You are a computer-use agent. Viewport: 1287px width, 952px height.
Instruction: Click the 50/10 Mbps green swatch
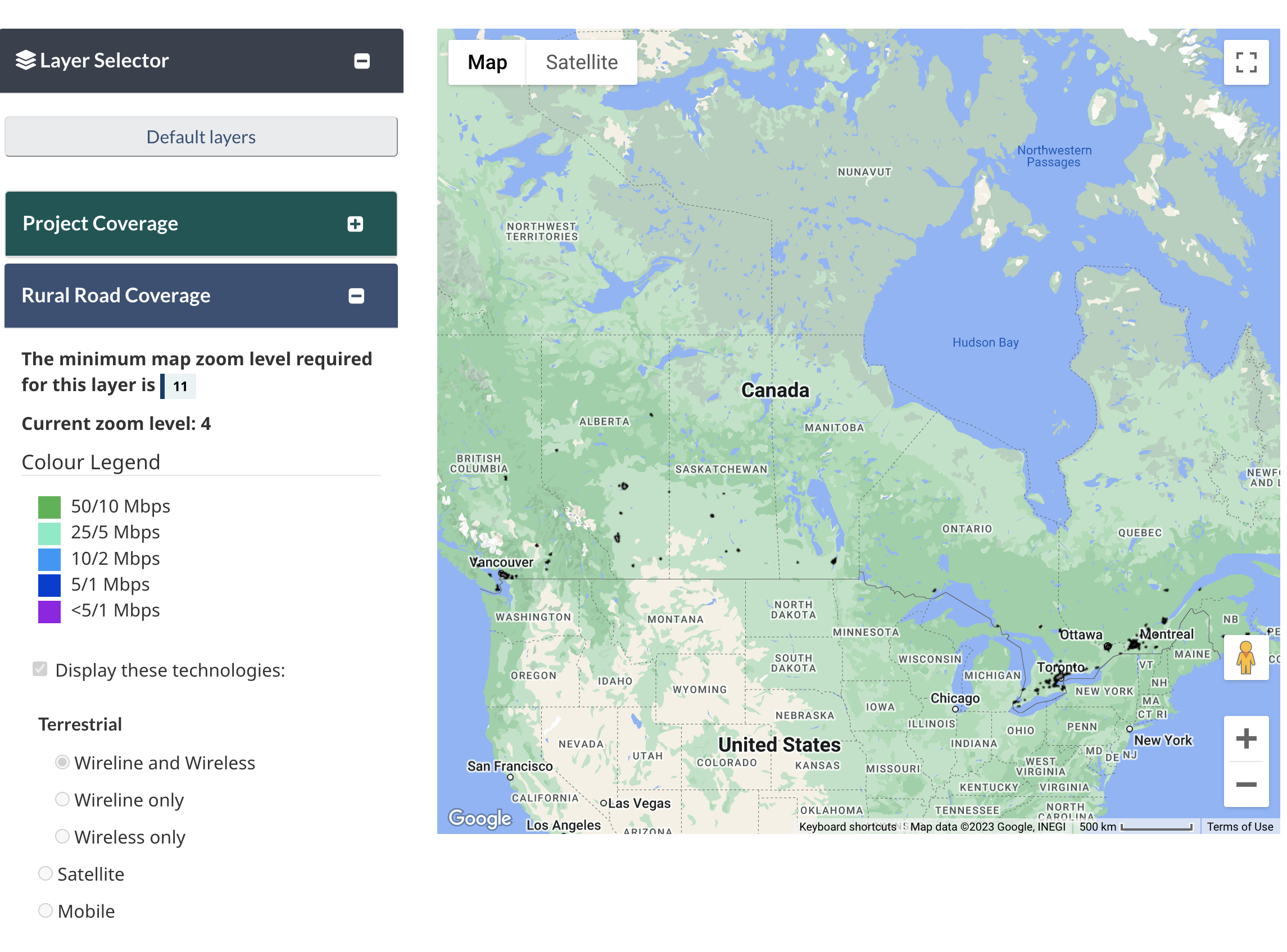pyautogui.click(x=49, y=507)
